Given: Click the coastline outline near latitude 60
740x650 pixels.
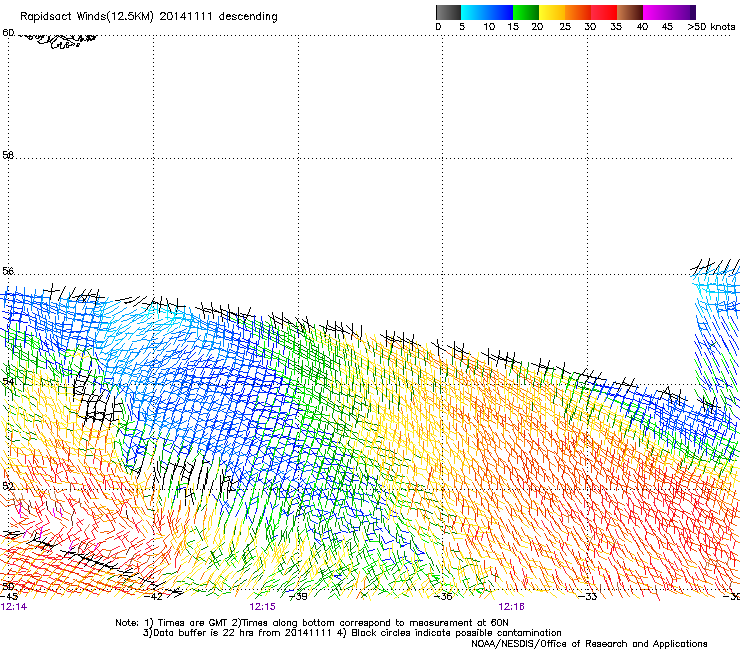Looking at the screenshot, I should click(59, 41).
